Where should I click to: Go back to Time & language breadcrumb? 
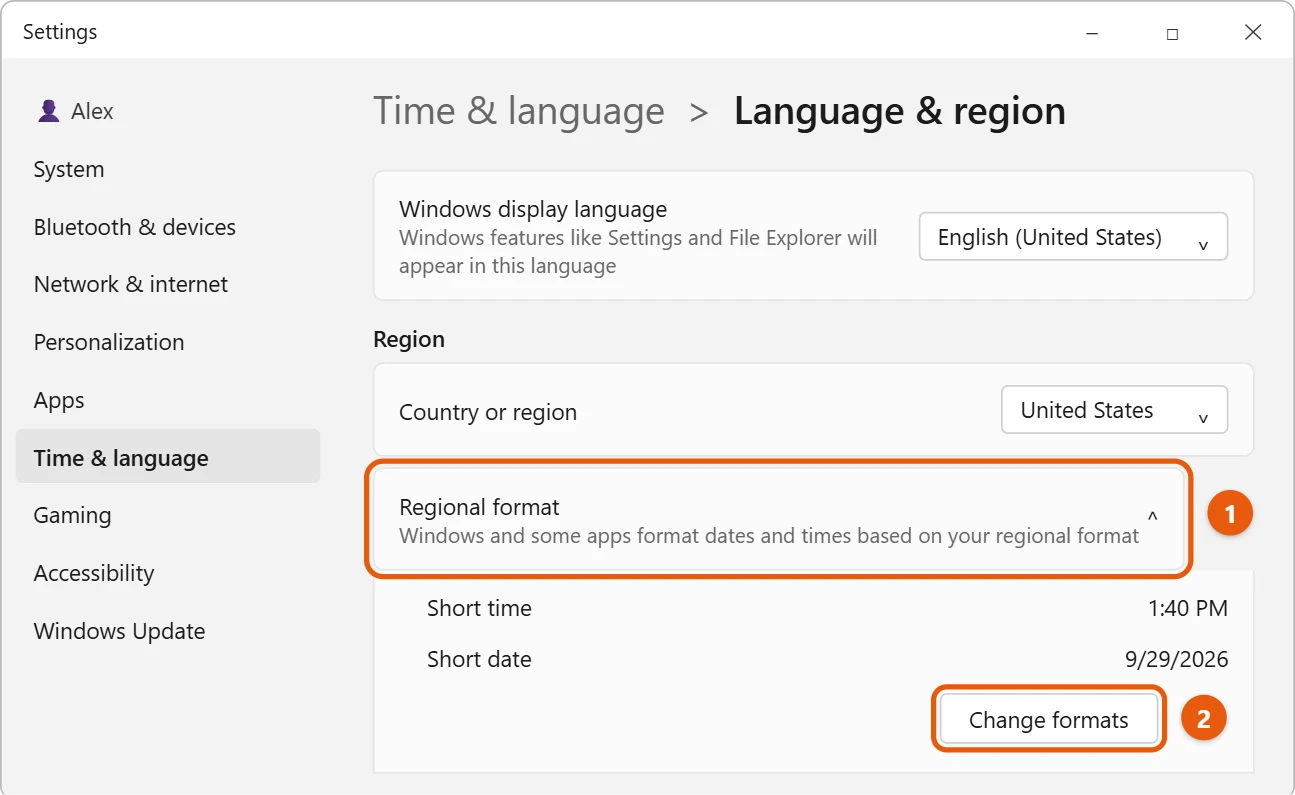[519, 111]
